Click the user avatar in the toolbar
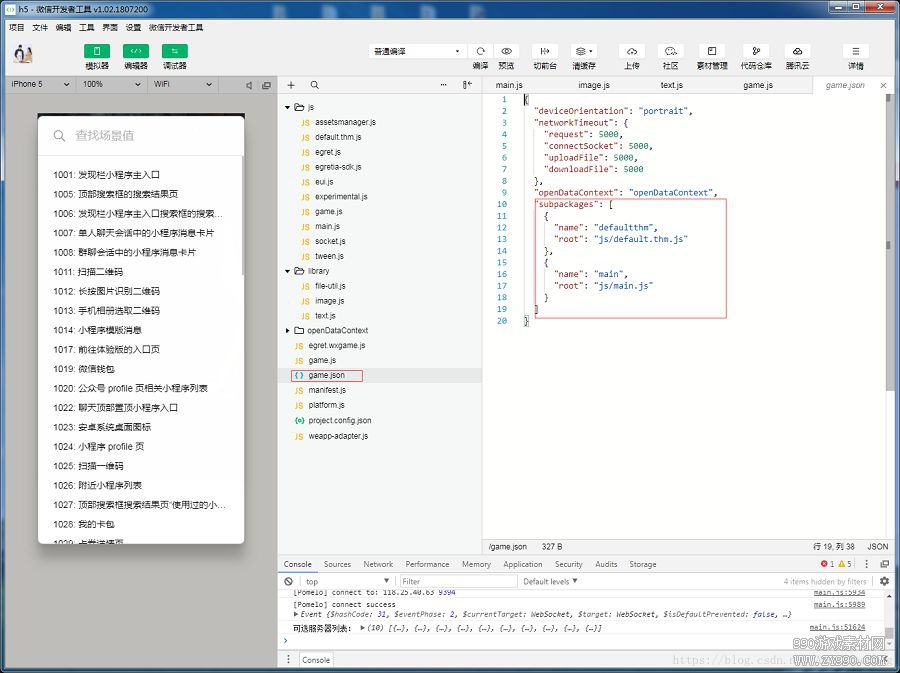The width and height of the screenshot is (900, 673). tap(23, 54)
